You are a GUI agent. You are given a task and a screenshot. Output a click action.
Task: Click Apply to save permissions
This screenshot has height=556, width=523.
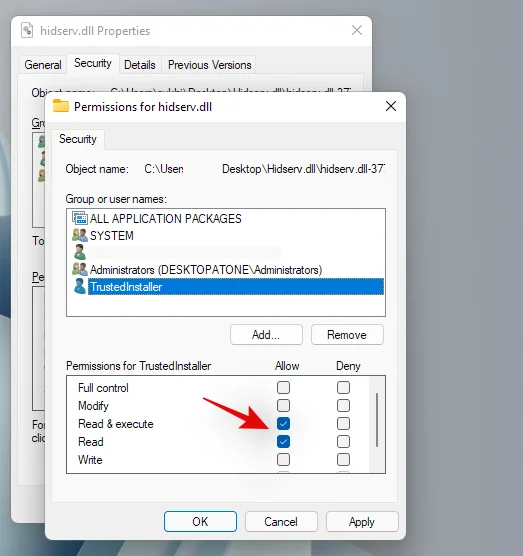click(362, 522)
